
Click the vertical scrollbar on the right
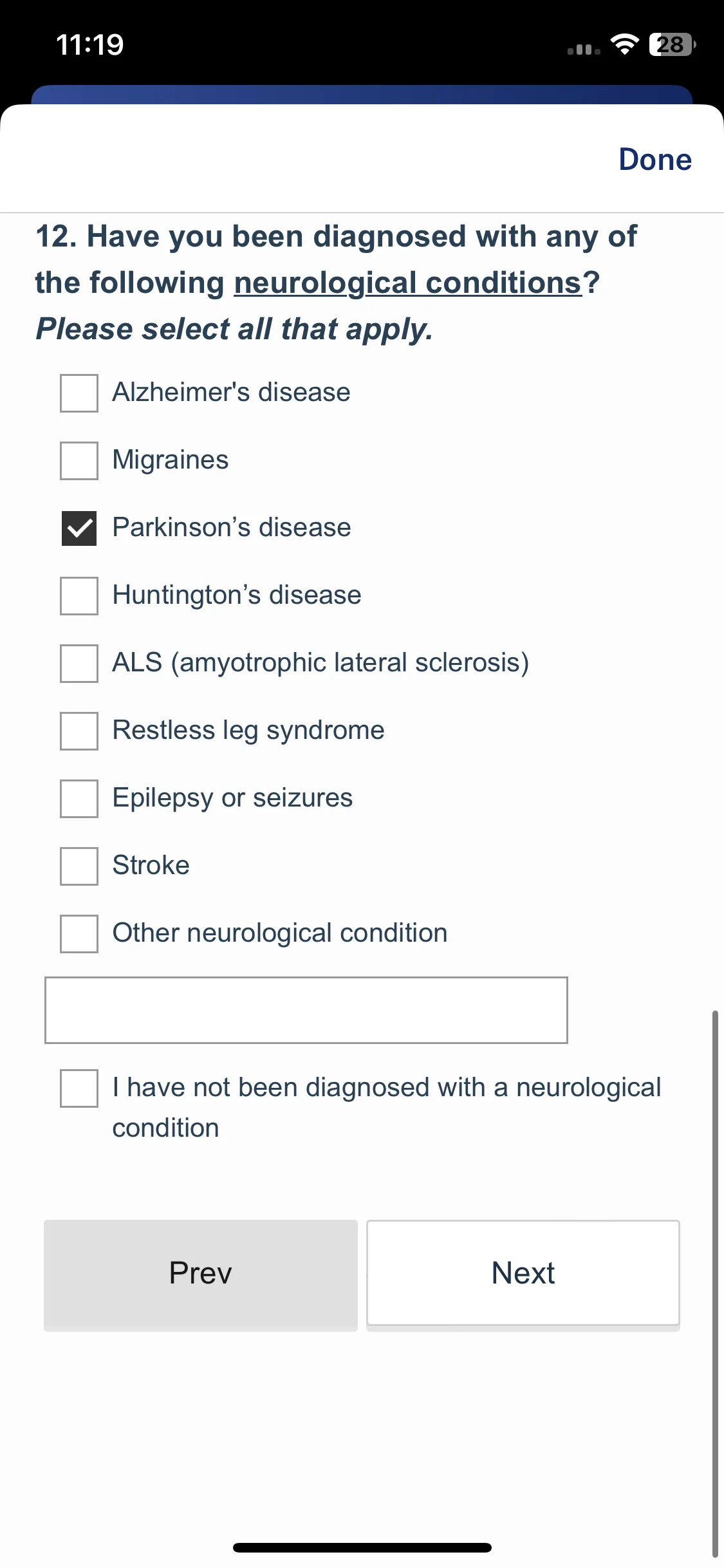pyautogui.click(x=715, y=1283)
